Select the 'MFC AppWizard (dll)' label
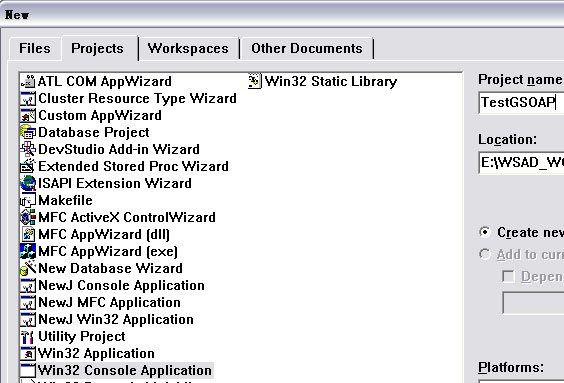Image resolution: width=564 pixels, height=383 pixels. click(x=104, y=234)
